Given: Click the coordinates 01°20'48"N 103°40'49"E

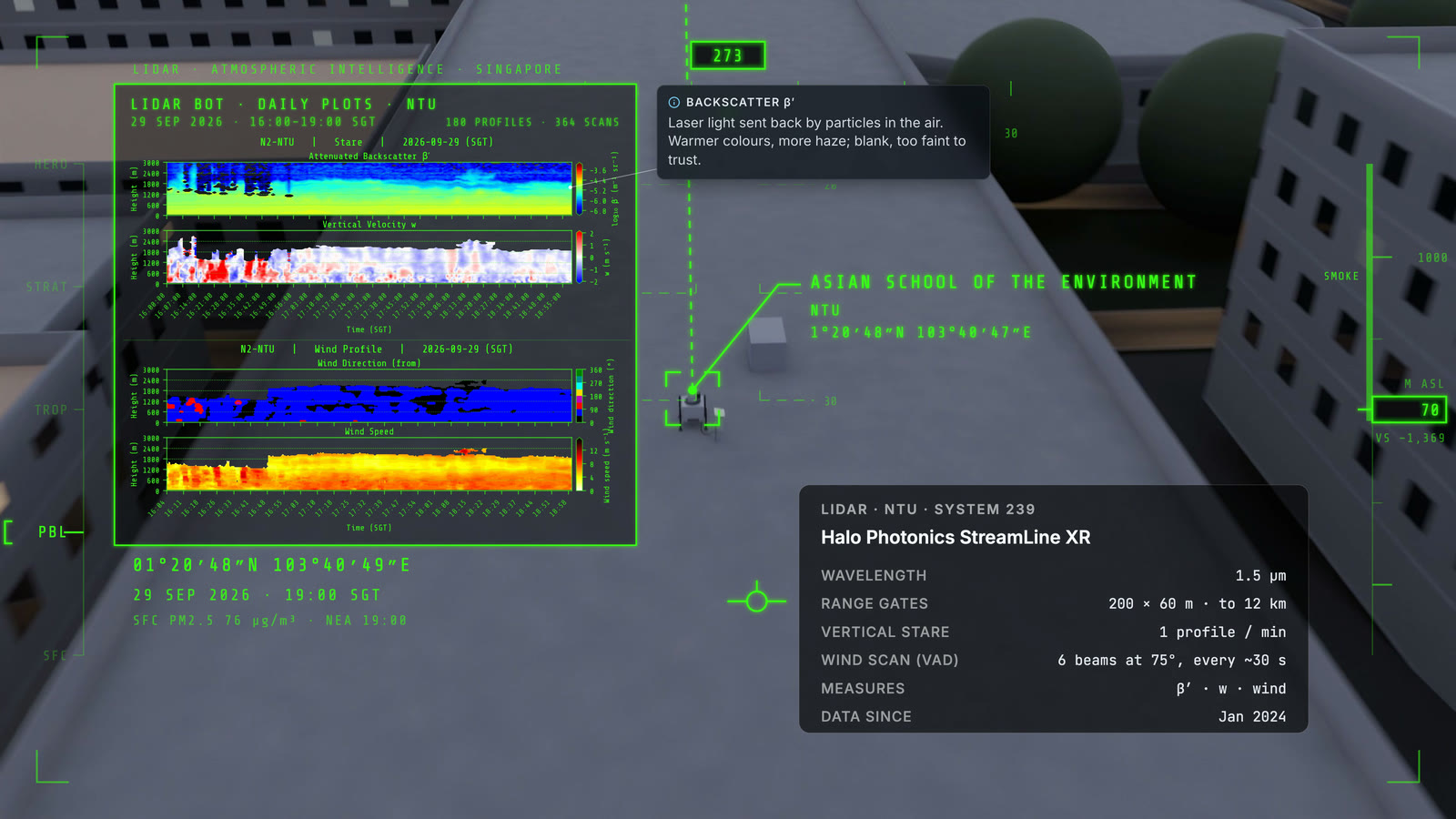Looking at the screenshot, I should pos(271,565).
